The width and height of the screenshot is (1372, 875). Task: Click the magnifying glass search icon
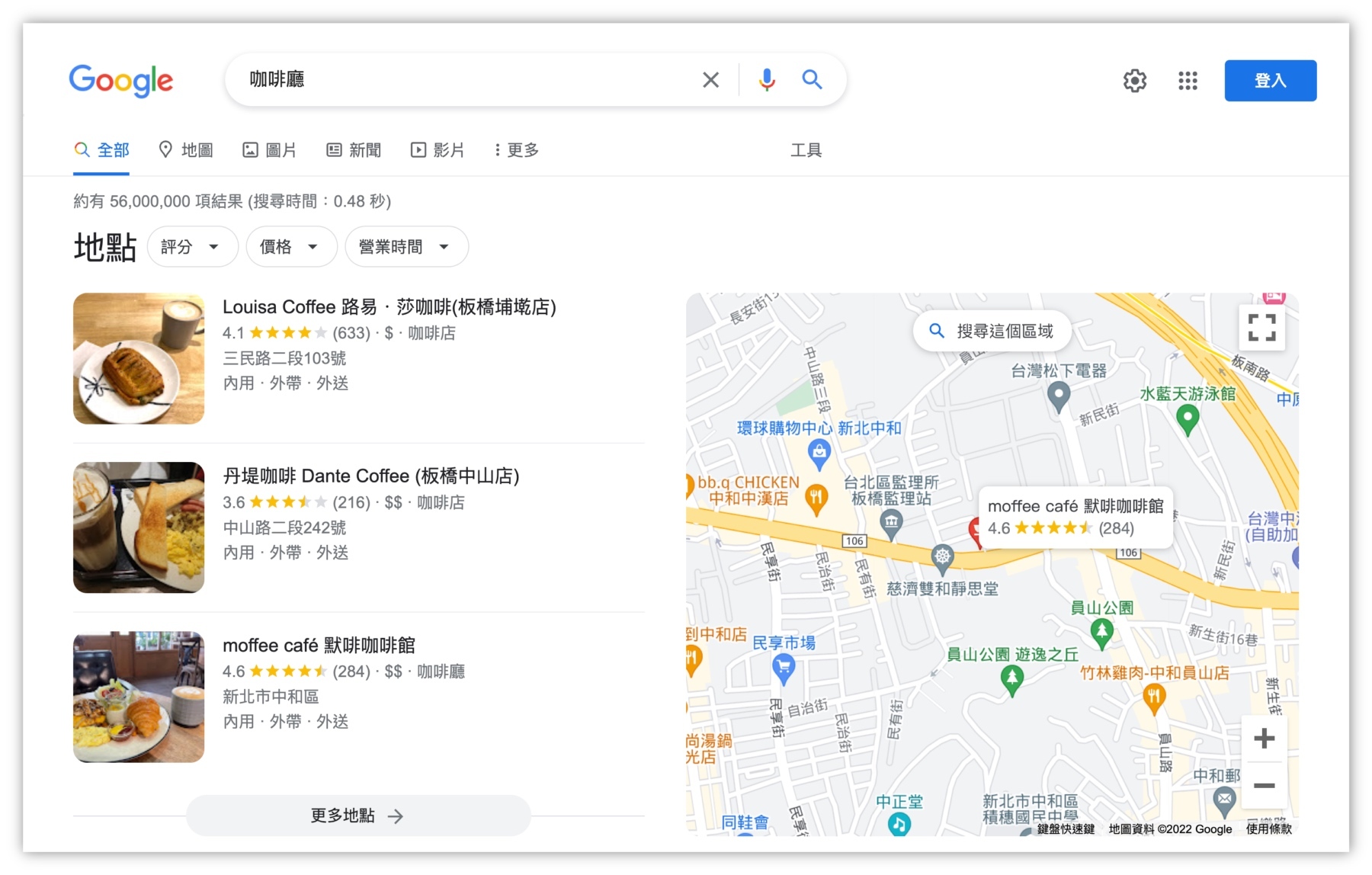tap(811, 79)
